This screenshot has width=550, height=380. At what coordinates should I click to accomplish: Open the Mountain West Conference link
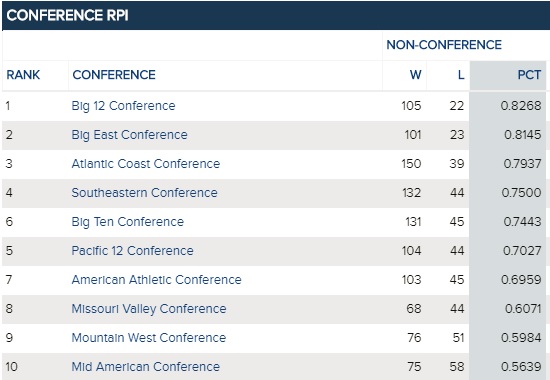tap(149, 338)
